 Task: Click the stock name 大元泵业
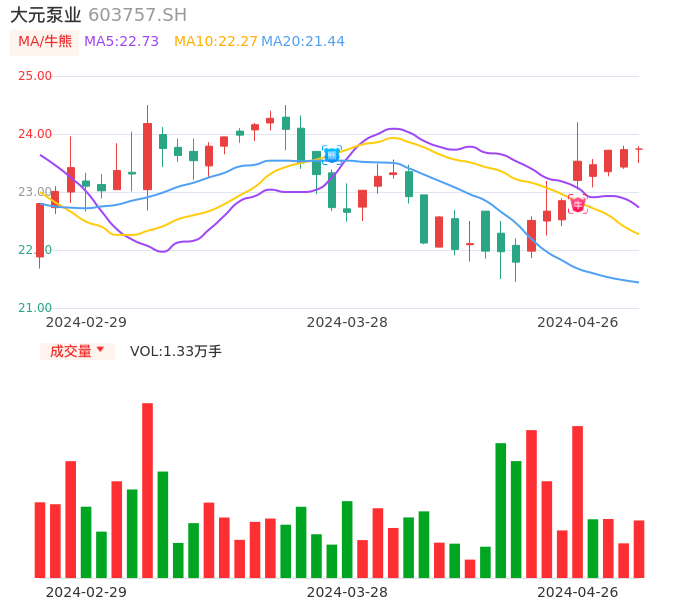(x=45, y=15)
